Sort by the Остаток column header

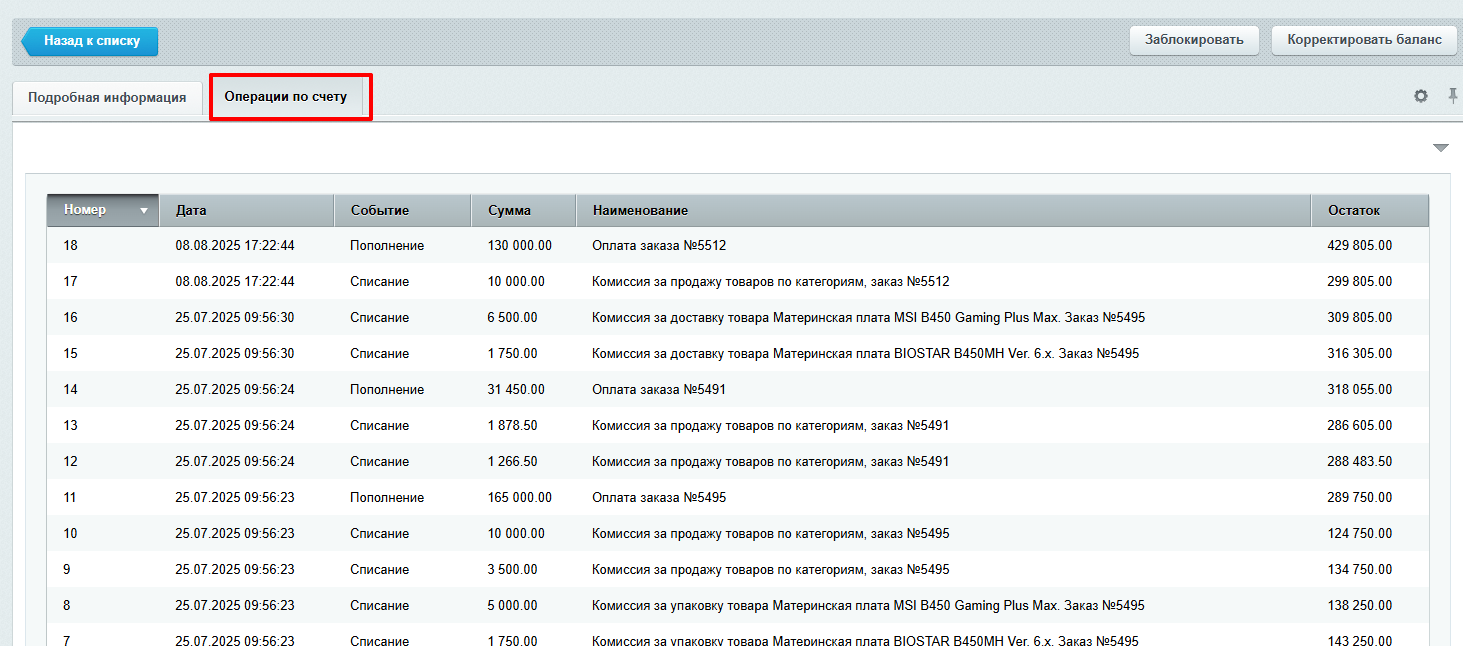[1369, 211]
